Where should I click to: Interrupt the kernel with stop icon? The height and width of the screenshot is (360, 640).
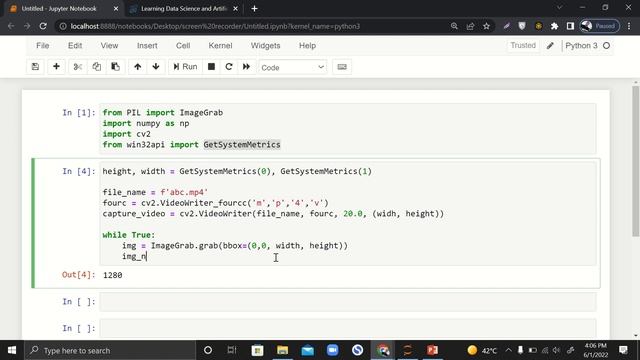[211, 67]
